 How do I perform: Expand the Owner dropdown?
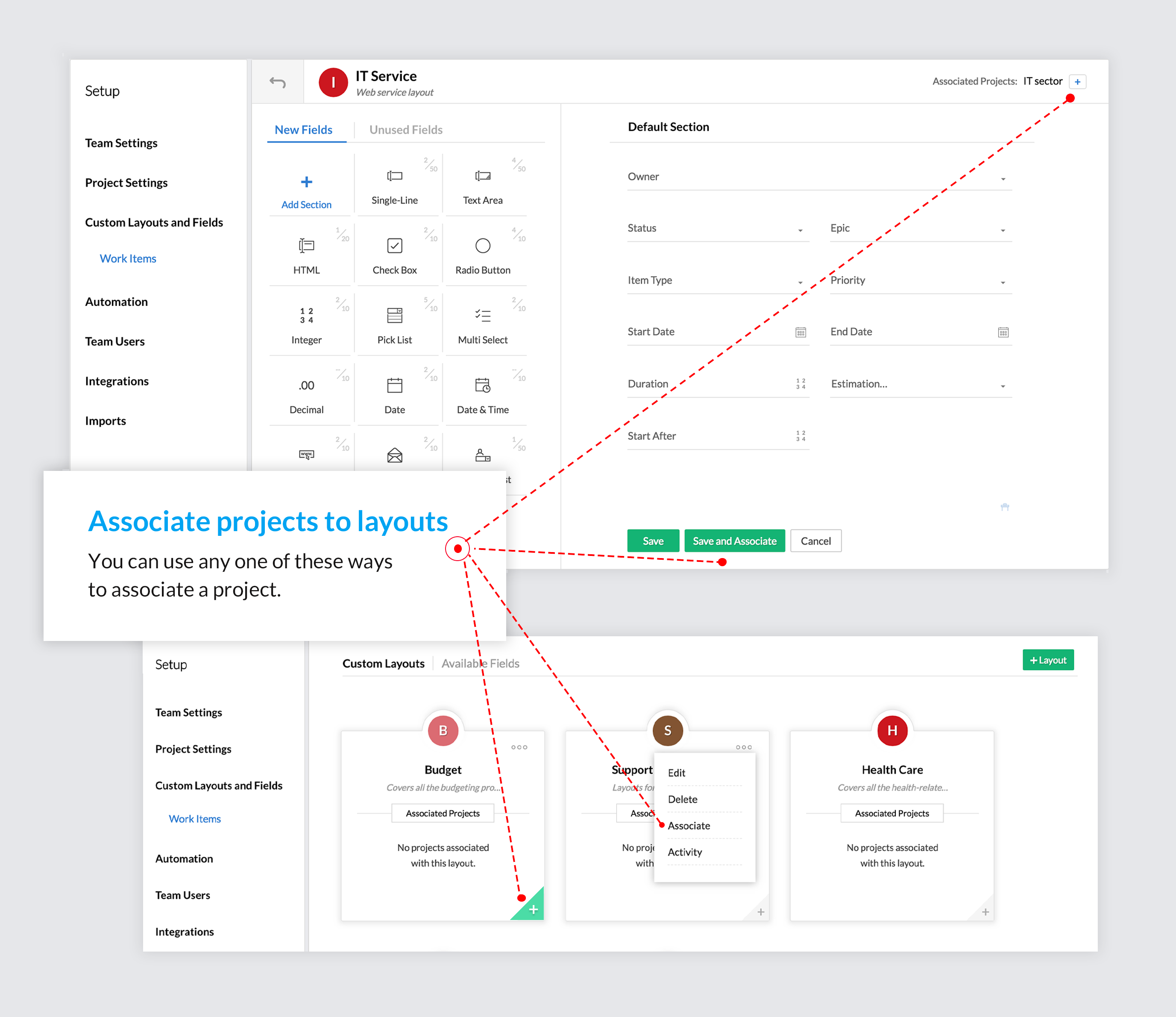tap(1003, 179)
